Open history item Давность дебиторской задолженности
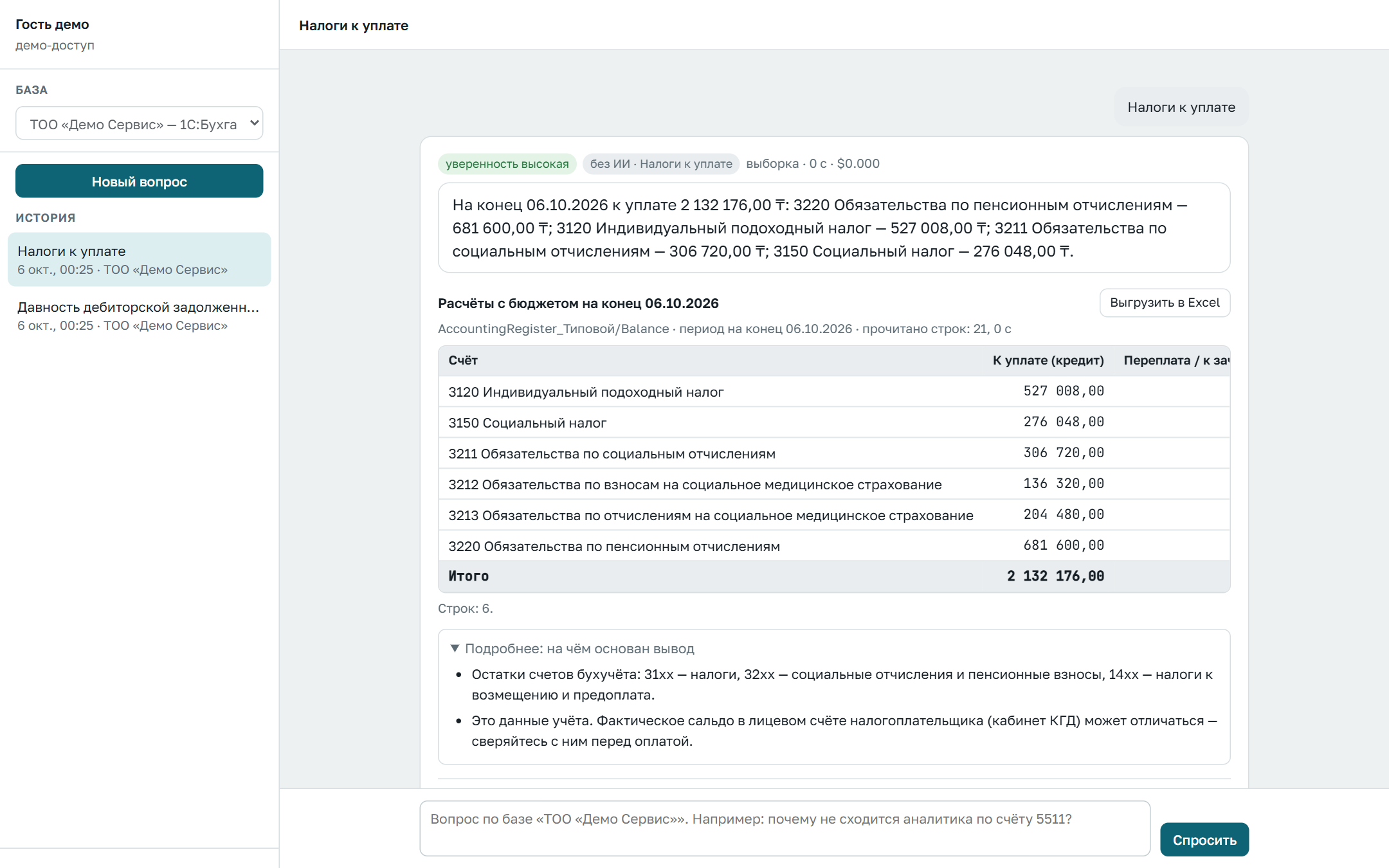 (x=139, y=316)
